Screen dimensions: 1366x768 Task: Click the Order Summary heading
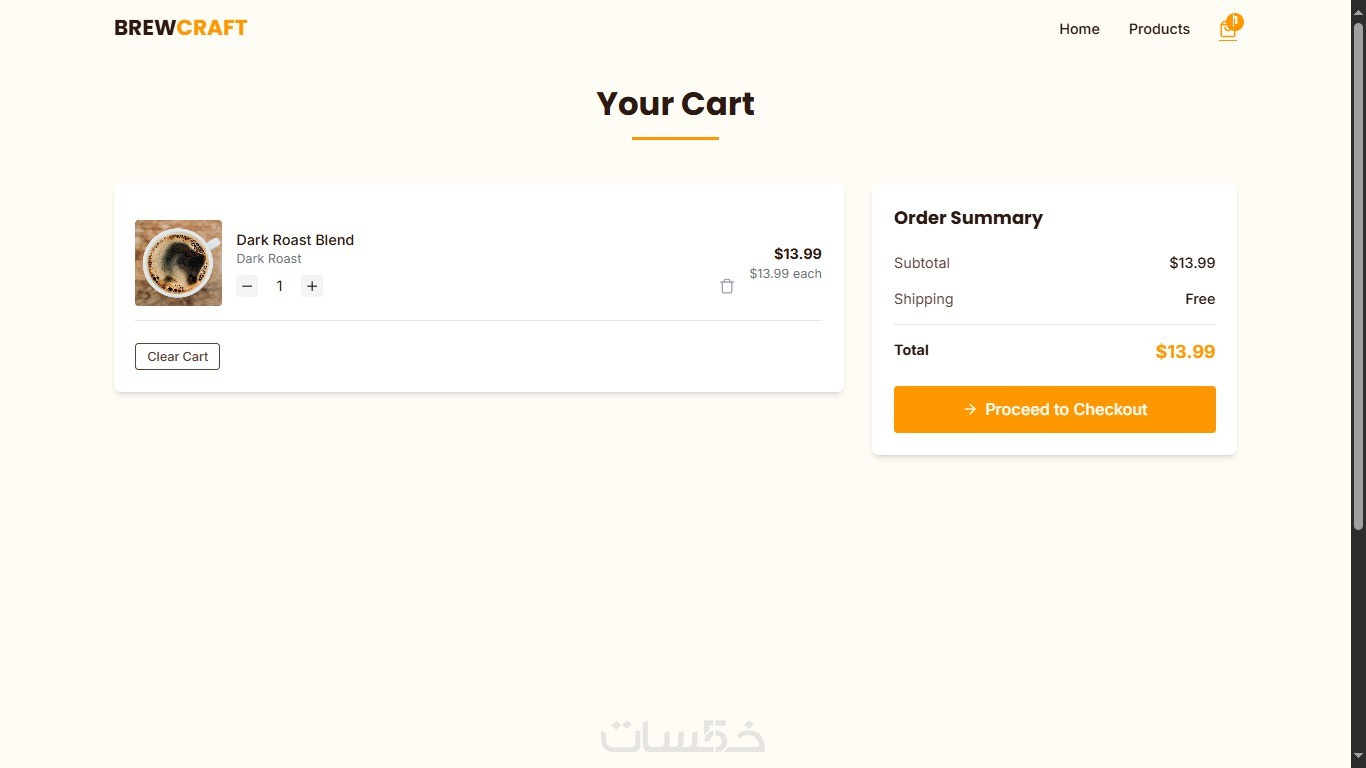click(968, 218)
